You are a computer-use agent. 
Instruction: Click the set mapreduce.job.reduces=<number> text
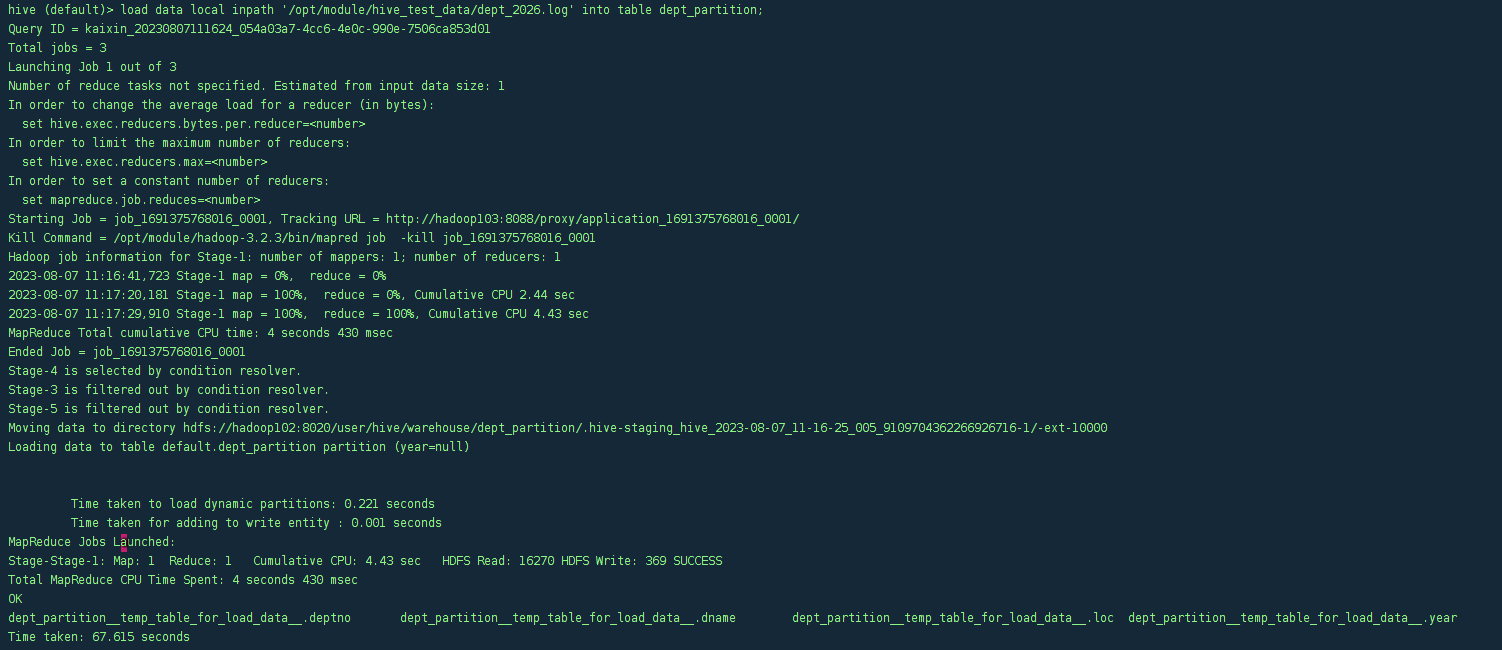pyautogui.click(x=141, y=200)
